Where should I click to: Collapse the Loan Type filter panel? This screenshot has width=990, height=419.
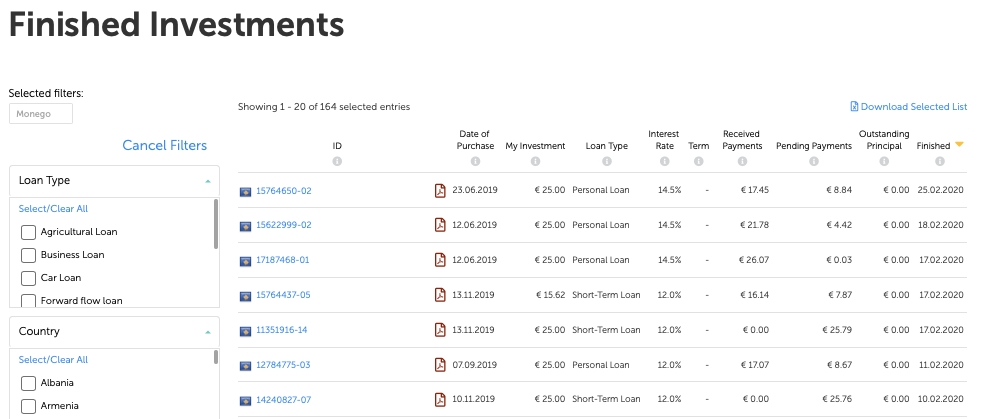click(x=207, y=181)
